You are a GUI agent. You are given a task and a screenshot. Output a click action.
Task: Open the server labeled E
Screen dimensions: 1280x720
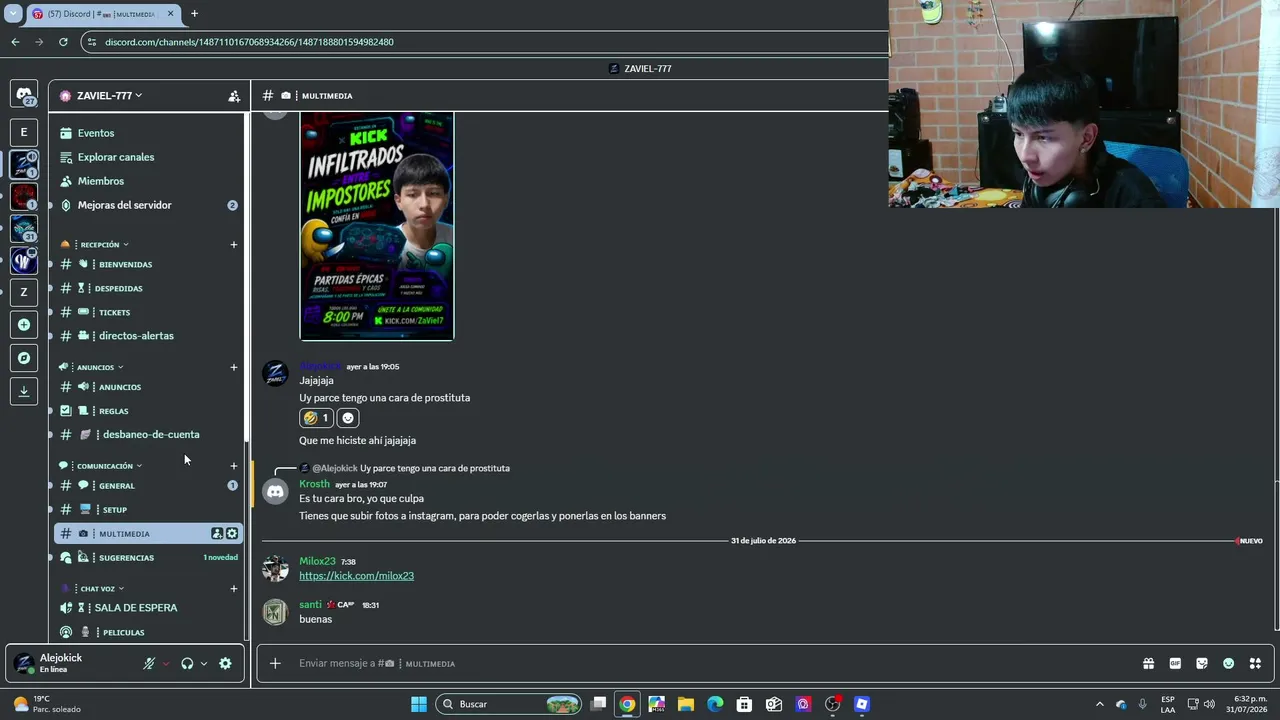(x=24, y=132)
